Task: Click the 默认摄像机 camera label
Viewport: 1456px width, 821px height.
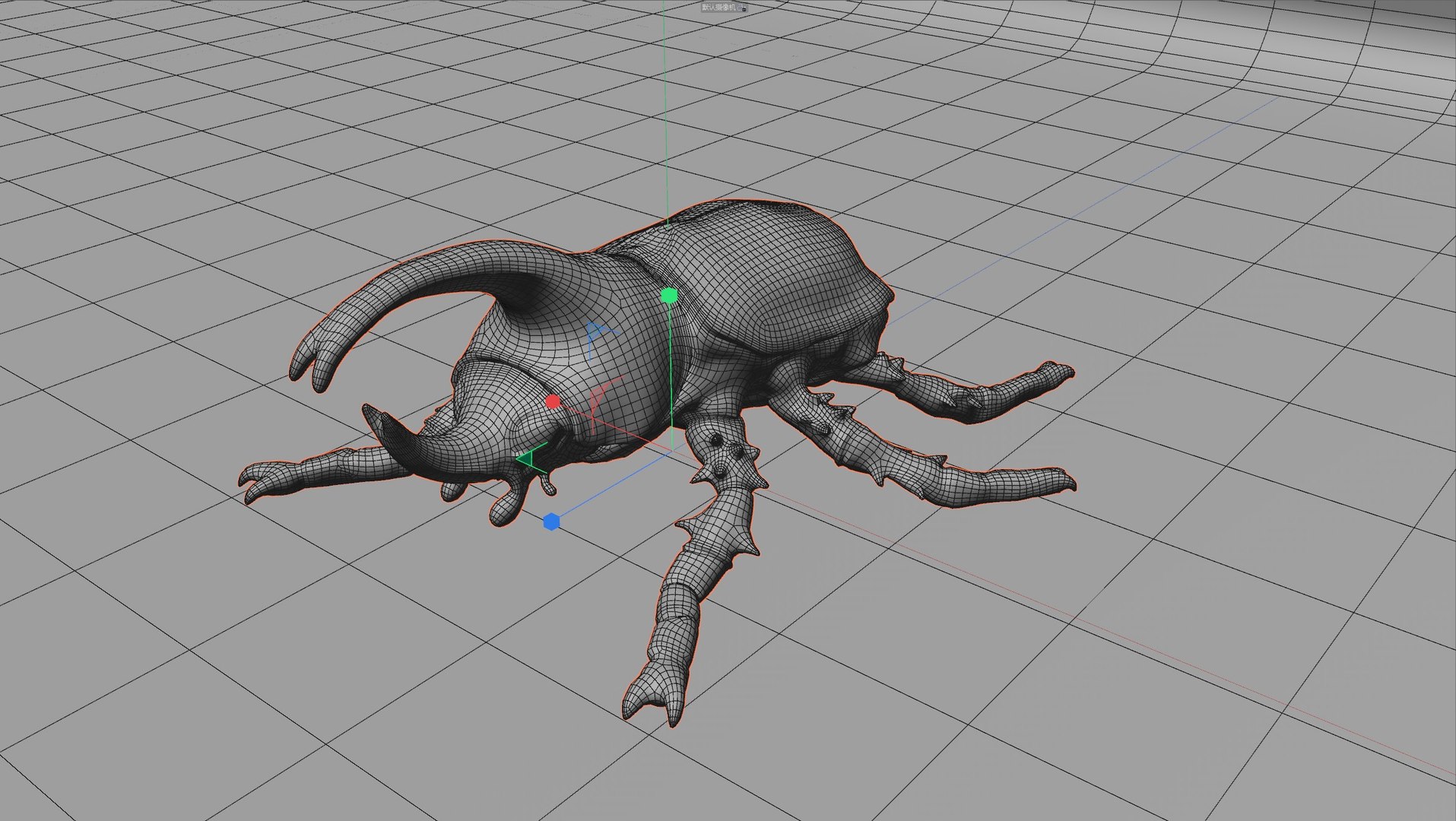Action: (x=719, y=7)
